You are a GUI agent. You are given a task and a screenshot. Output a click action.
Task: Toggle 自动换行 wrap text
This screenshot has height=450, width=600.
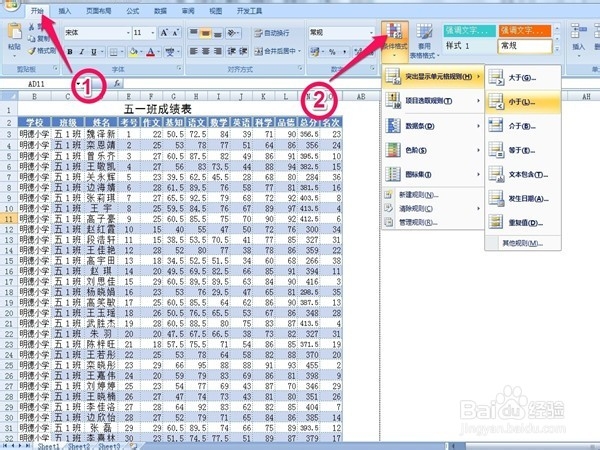[272, 33]
